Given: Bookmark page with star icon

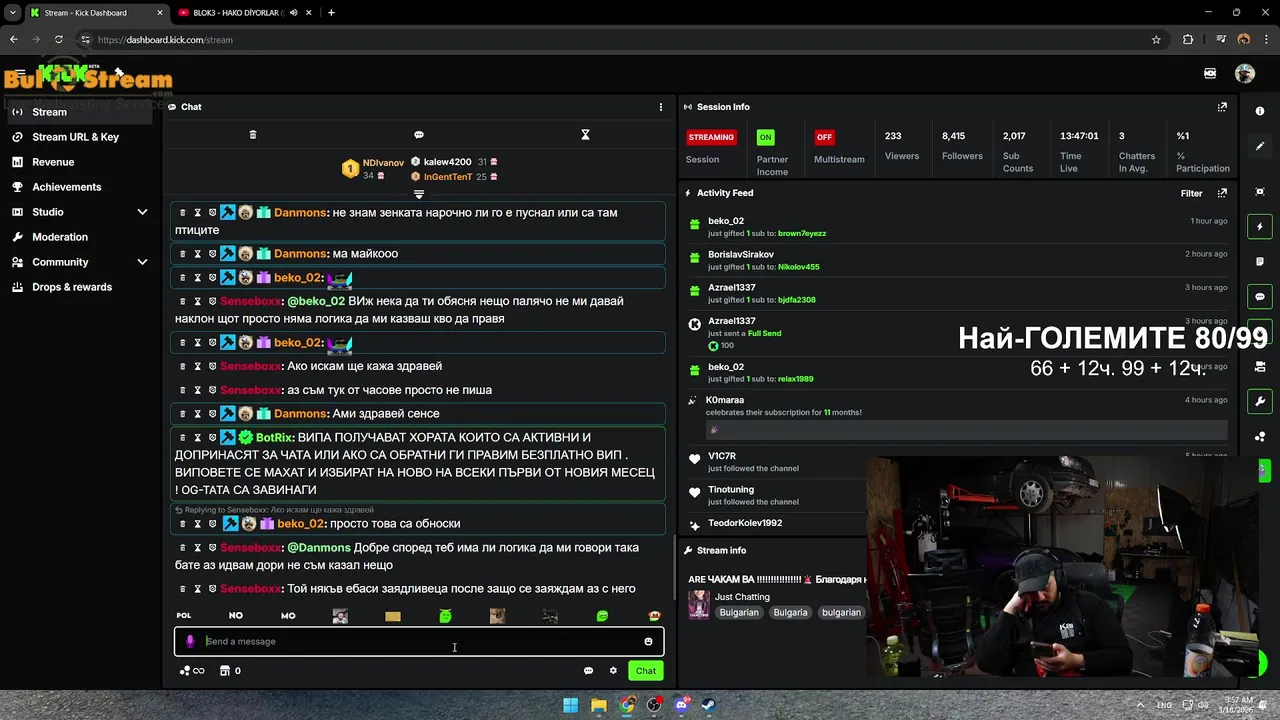Looking at the screenshot, I should 1156,40.
